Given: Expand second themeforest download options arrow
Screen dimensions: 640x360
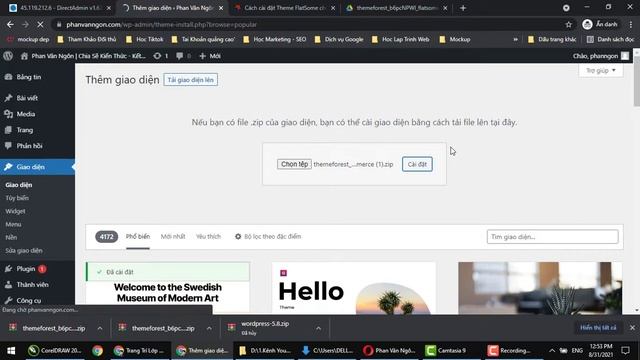Looking at the screenshot, I should (209, 328).
